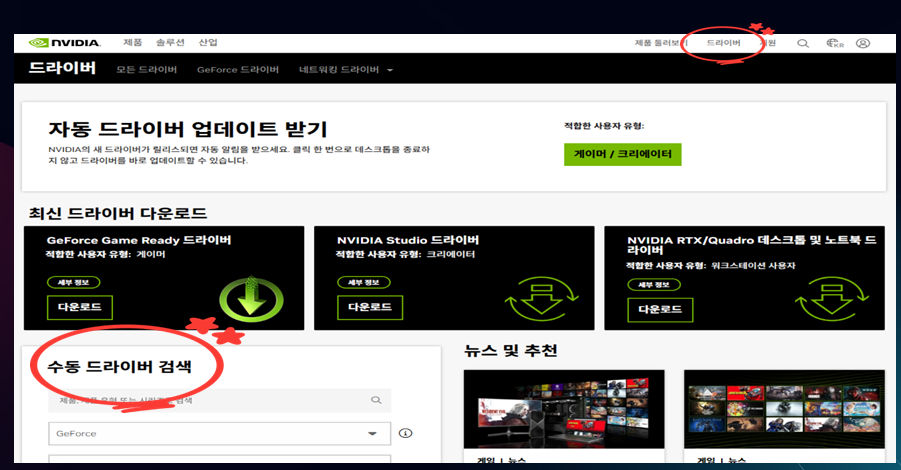The height and width of the screenshot is (470, 901).
Task: Click the manual driver search input field
Action: tap(220, 400)
